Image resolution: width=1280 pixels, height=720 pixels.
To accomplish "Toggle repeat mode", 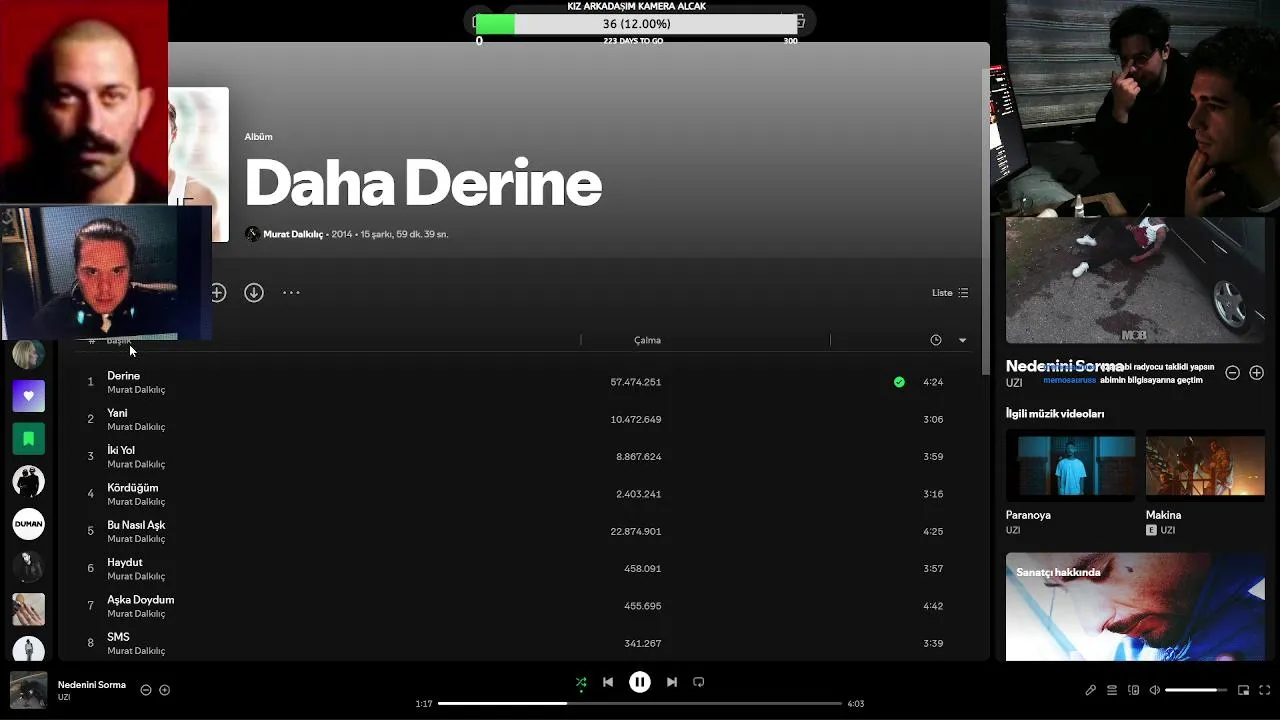I will click(x=699, y=682).
